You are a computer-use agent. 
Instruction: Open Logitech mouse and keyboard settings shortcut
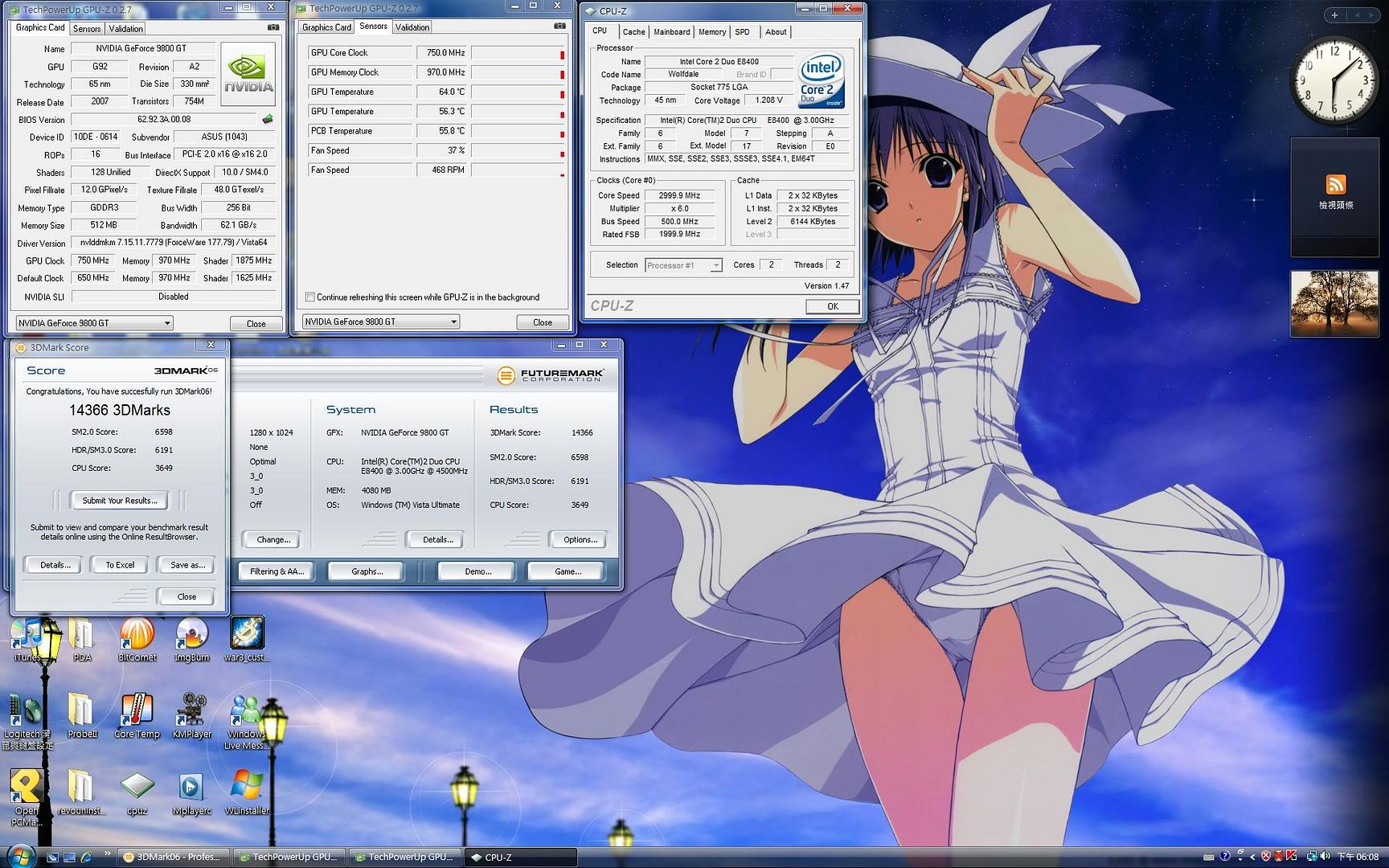27,721
